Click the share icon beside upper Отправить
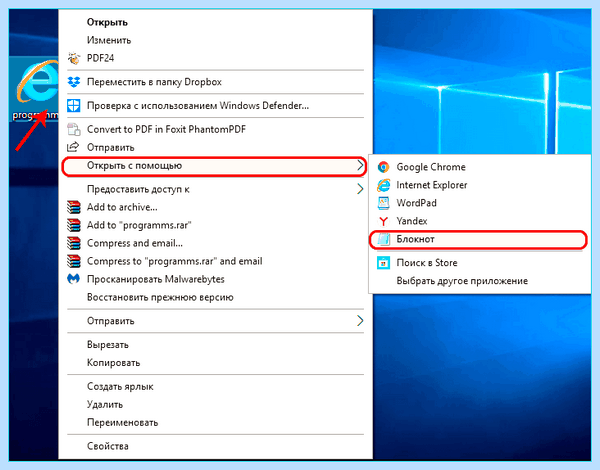 [x=73, y=147]
